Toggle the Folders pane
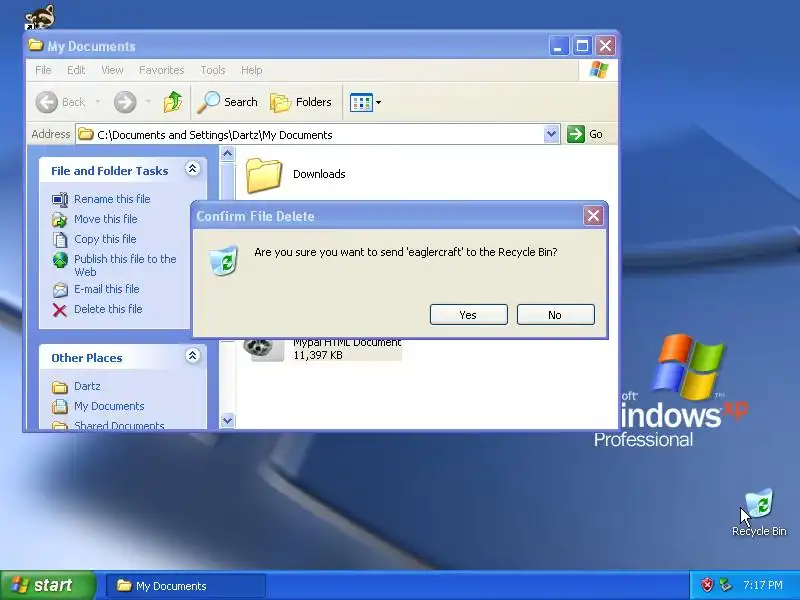This screenshot has width=800, height=600. click(x=301, y=102)
